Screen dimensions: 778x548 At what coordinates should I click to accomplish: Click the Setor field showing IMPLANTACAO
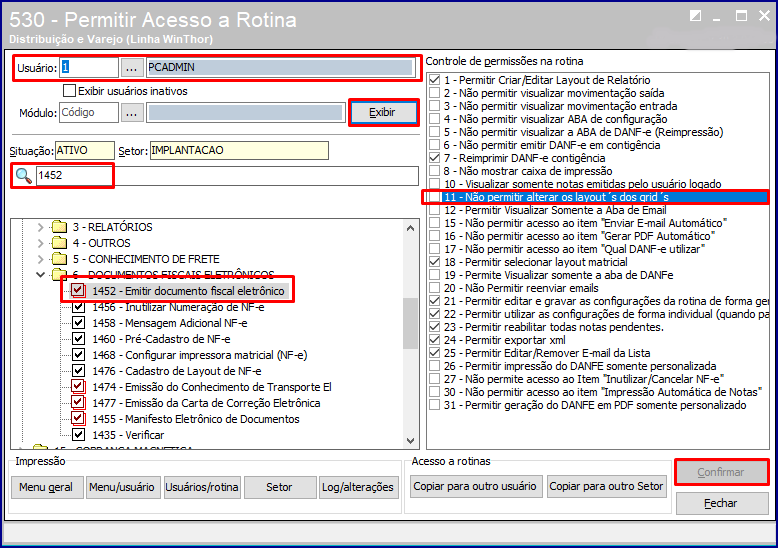pyautogui.click(x=239, y=150)
